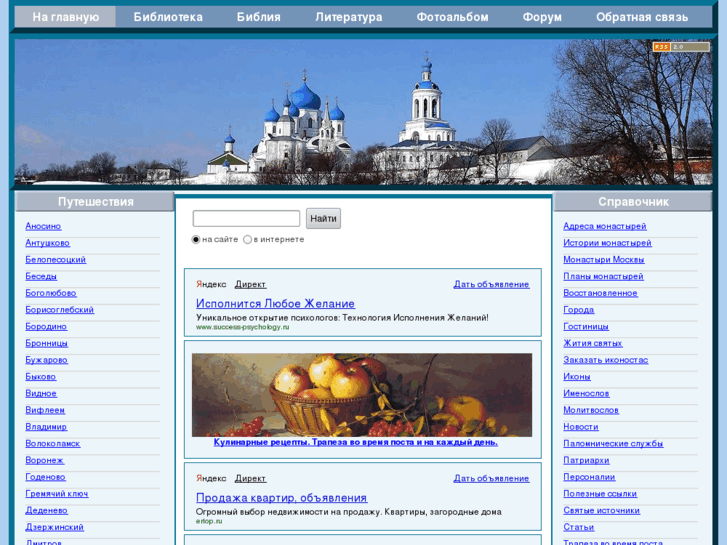
Task: Open the Иконы link
Action: click(x=577, y=376)
